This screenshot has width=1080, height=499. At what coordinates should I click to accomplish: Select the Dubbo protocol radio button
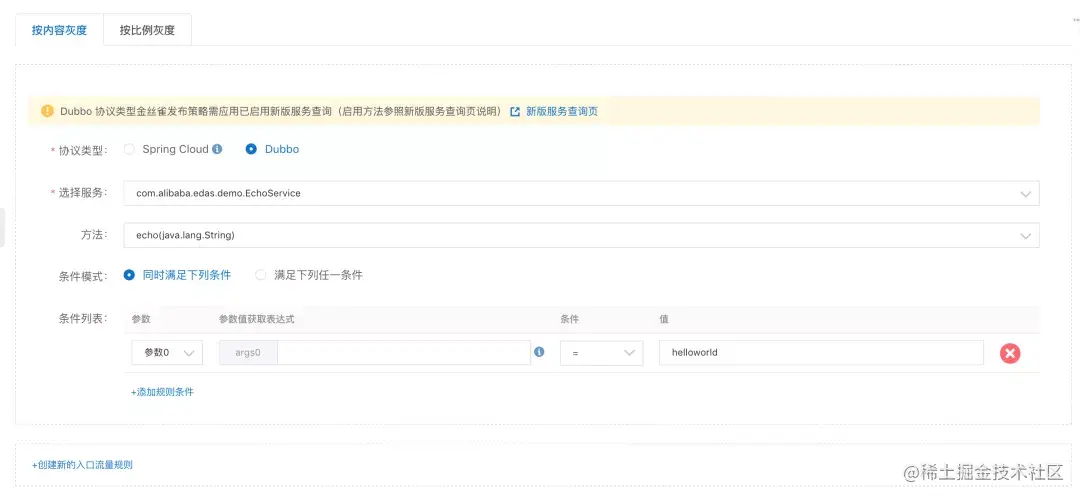(x=251, y=149)
